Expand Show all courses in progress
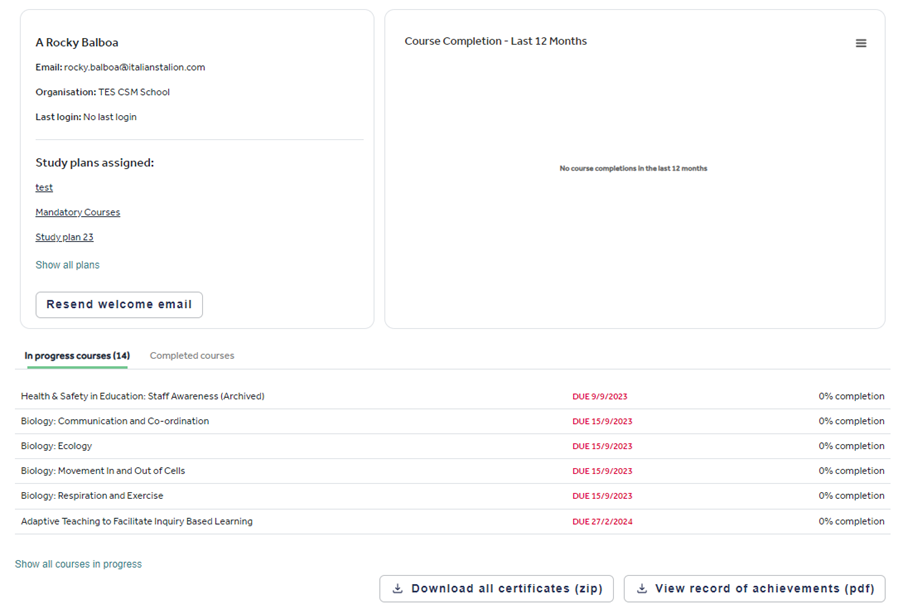The height and width of the screenshot is (609, 903). [78, 563]
